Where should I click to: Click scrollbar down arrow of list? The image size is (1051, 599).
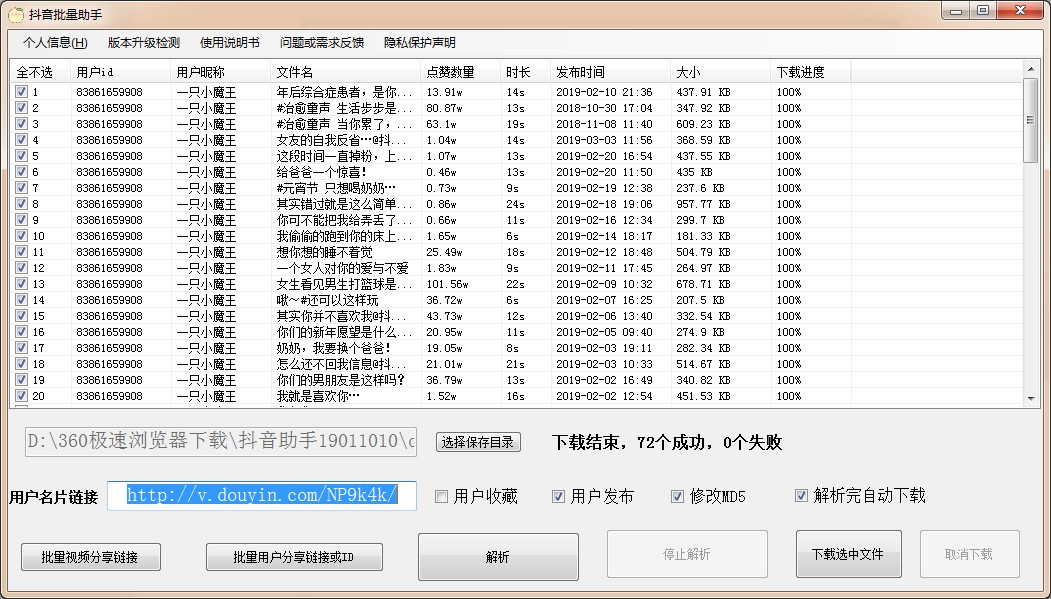click(1030, 399)
